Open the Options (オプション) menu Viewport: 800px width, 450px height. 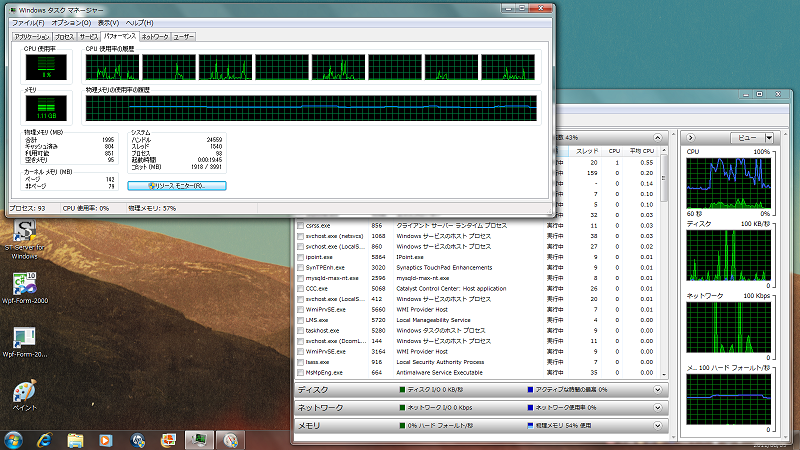tap(71, 23)
